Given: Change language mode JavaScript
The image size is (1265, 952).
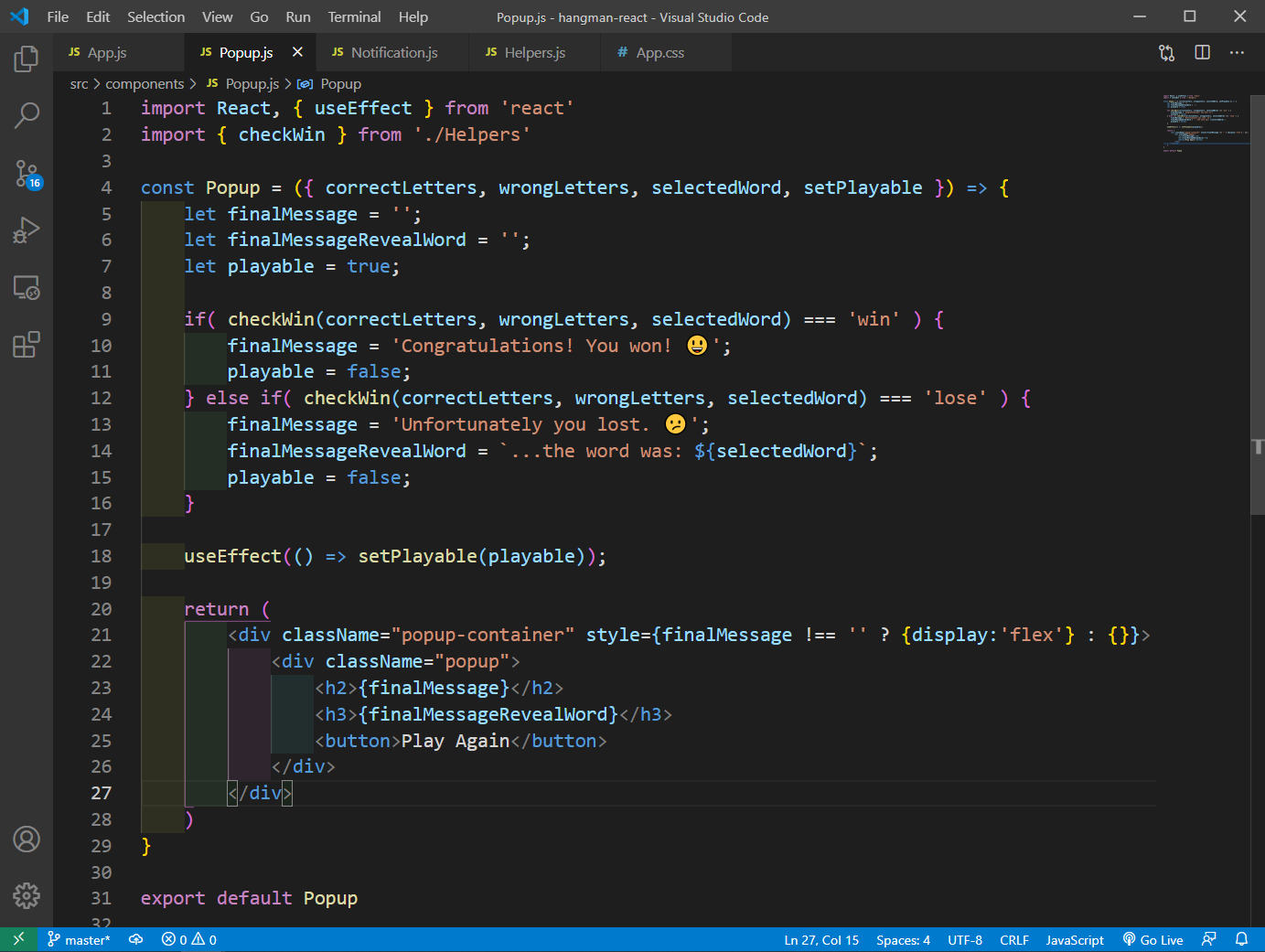Looking at the screenshot, I should tap(1075, 939).
